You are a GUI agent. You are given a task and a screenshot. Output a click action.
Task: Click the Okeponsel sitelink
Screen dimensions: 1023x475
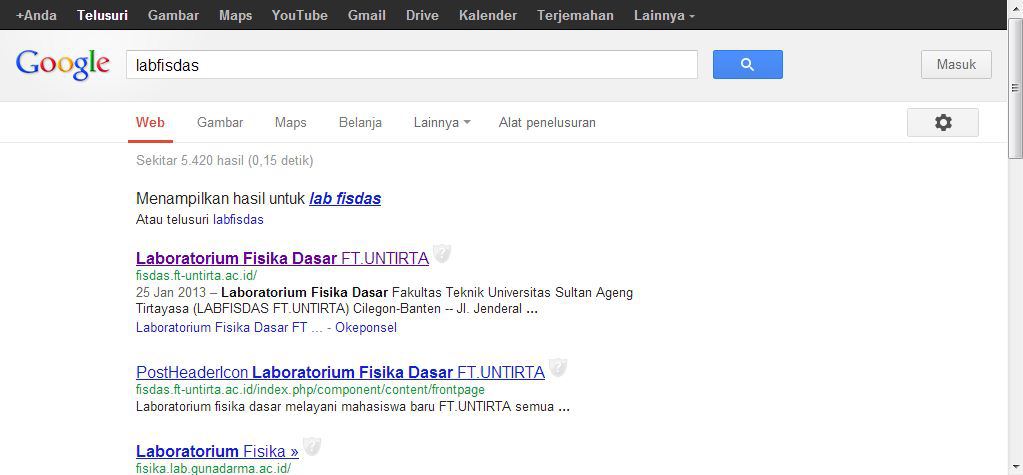point(366,328)
